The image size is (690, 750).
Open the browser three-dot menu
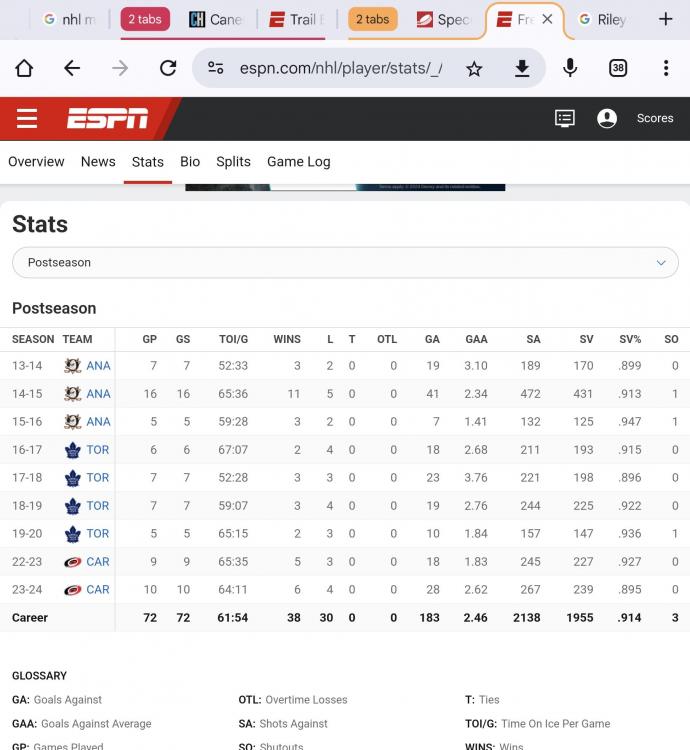(x=666, y=68)
